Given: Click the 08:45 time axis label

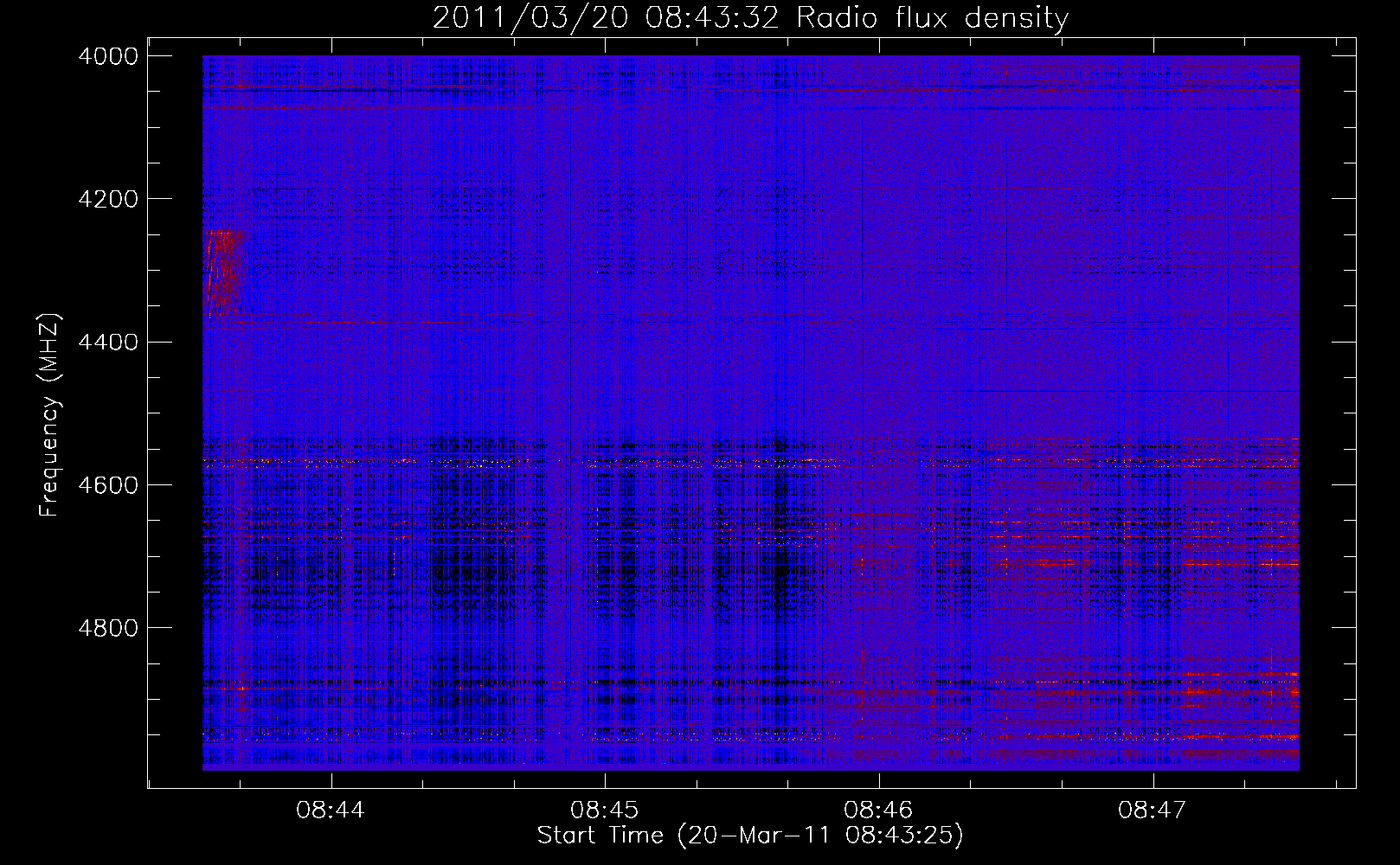Looking at the screenshot, I should [605, 811].
